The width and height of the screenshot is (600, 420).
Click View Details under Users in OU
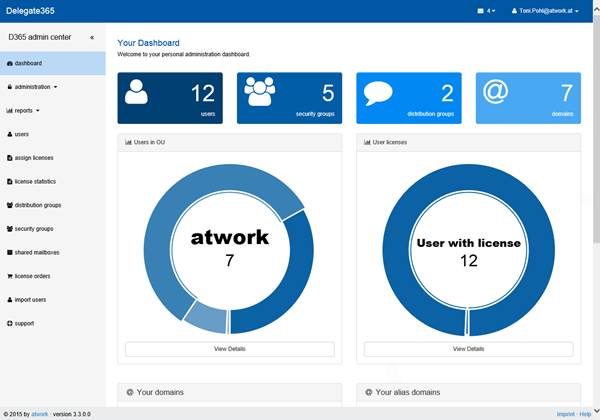[x=229, y=349]
